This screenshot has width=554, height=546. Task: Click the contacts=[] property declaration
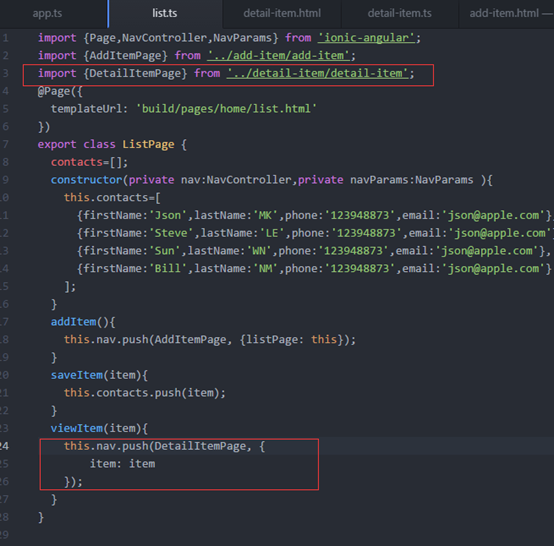coord(89,162)
